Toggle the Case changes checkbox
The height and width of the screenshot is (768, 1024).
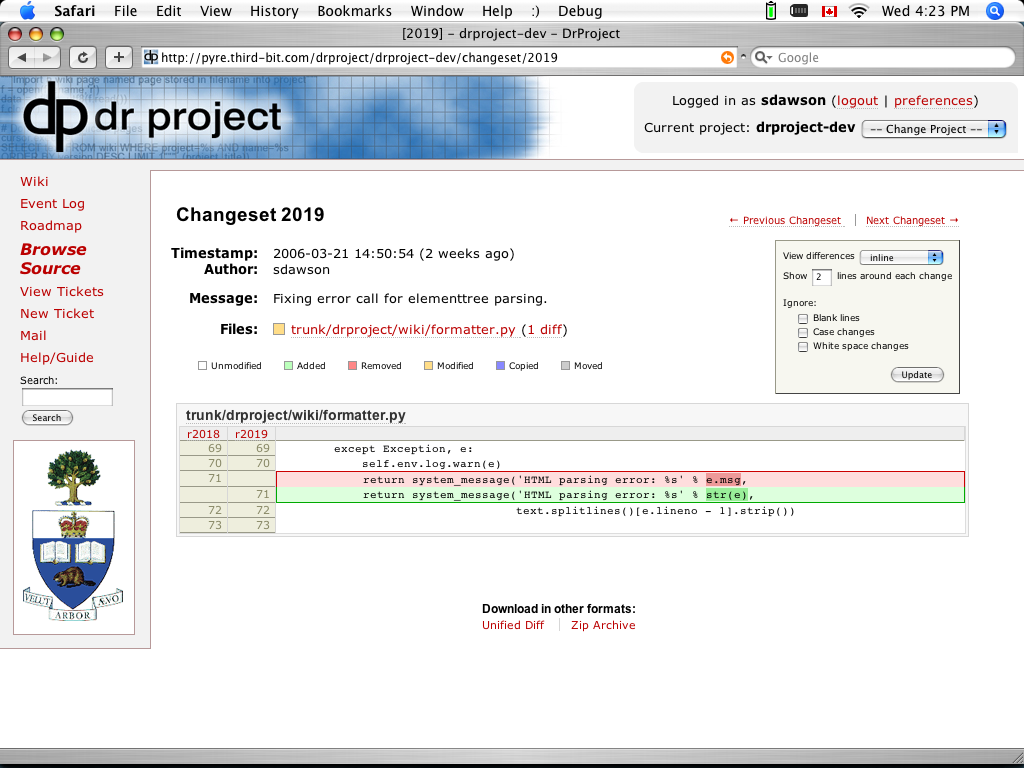click(x=803, y=332)
